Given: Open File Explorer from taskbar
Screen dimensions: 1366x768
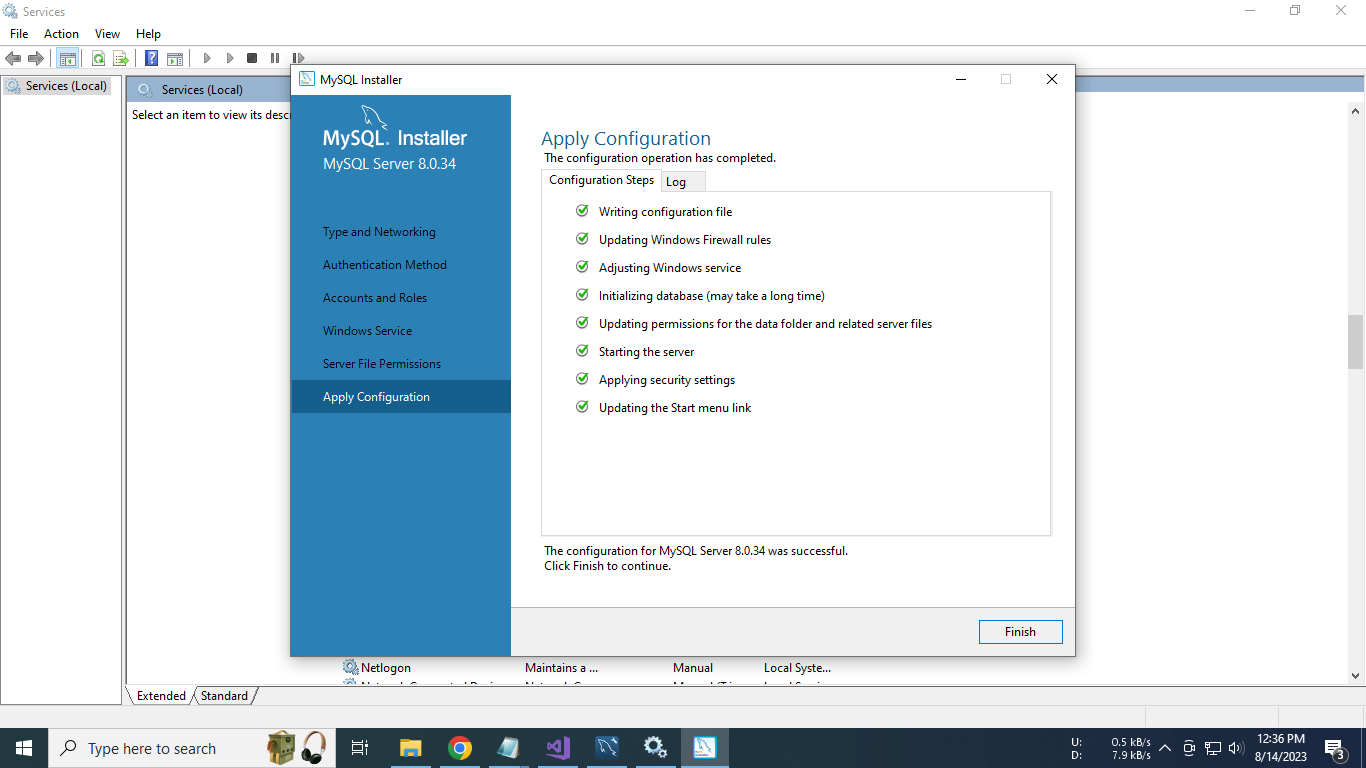Looking at the screenshot, I should (x=410, y=748).
